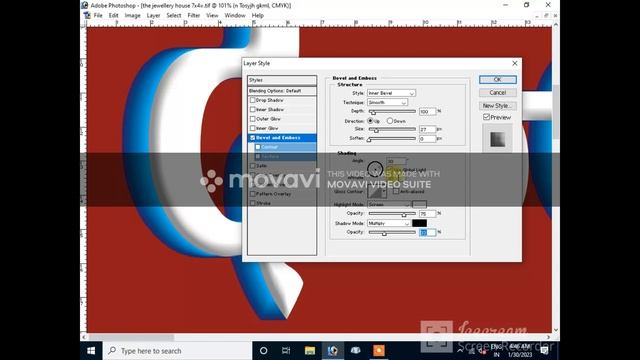The image size is (640, 360).
Task: Click the Shadow Opacity slider track
Action: click(x=392, y=233)
